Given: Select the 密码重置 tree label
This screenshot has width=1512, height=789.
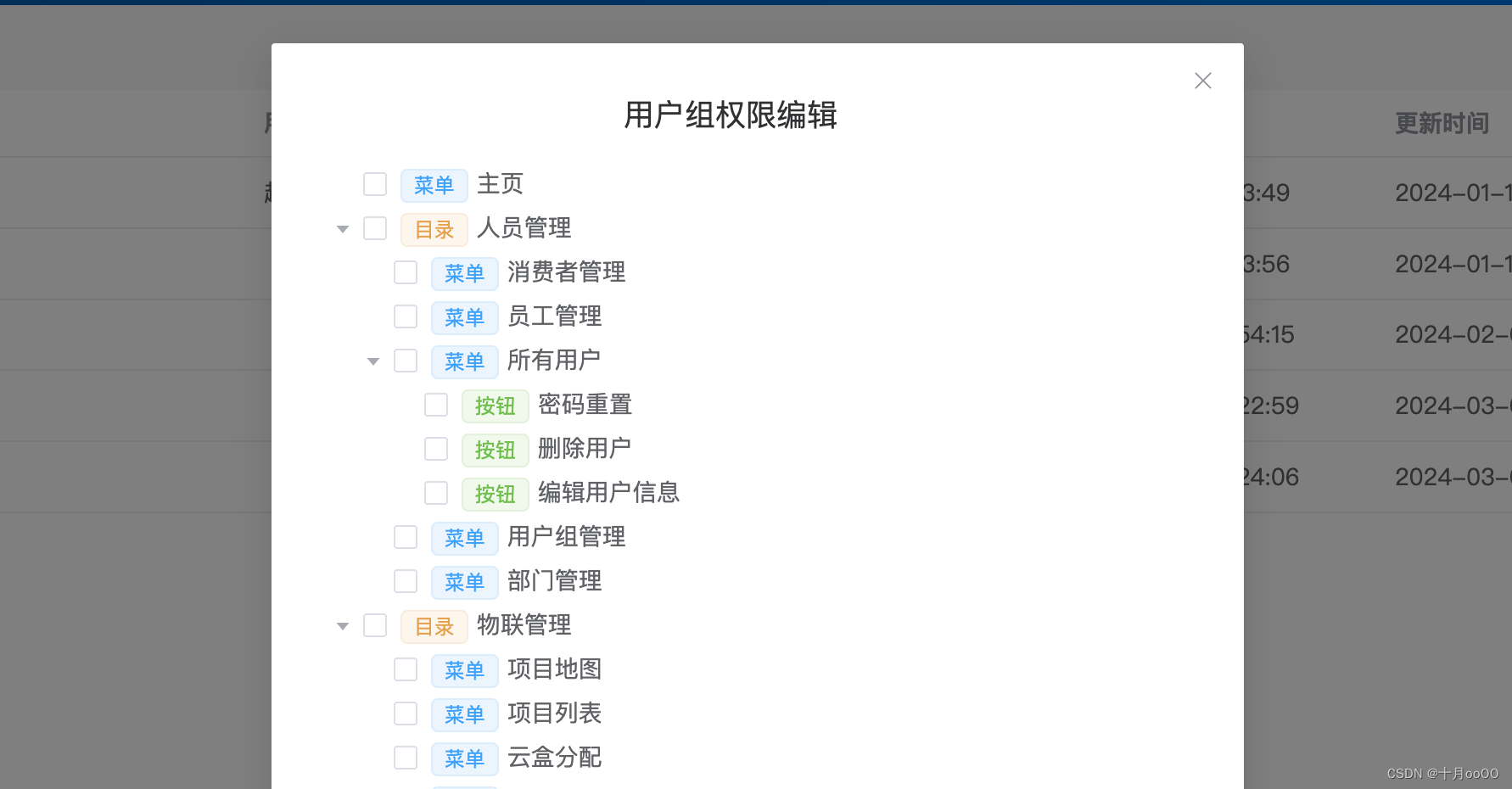Looking at the screenshot, I should click(x=585, y=405).
